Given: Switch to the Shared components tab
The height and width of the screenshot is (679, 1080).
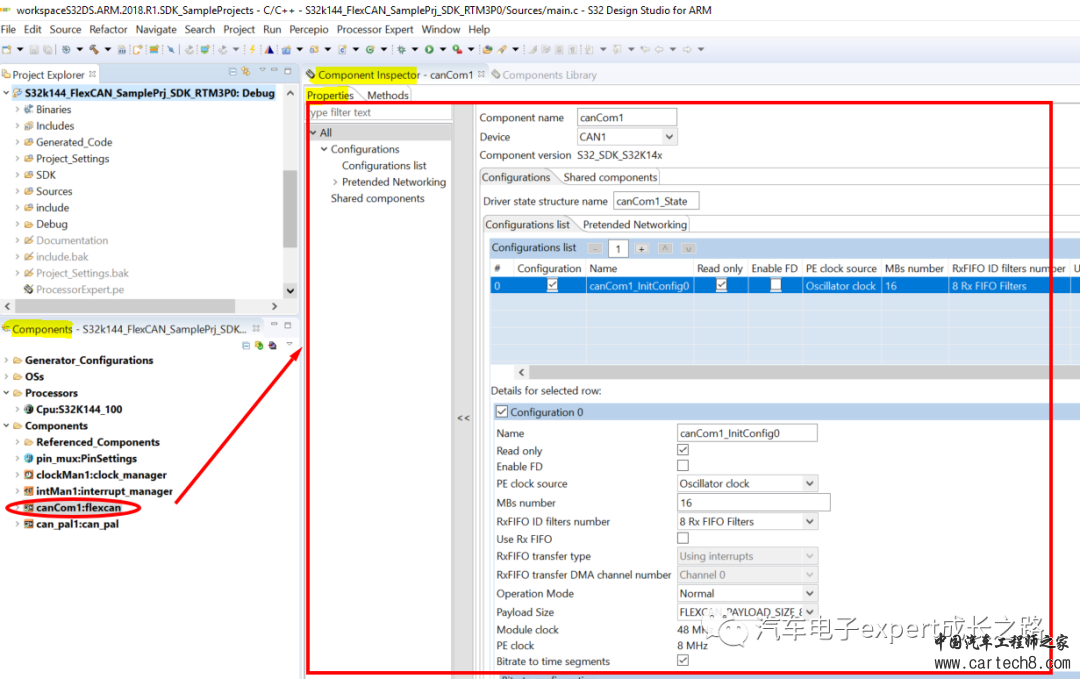Looking at the screenshot, I should (610, 177).
